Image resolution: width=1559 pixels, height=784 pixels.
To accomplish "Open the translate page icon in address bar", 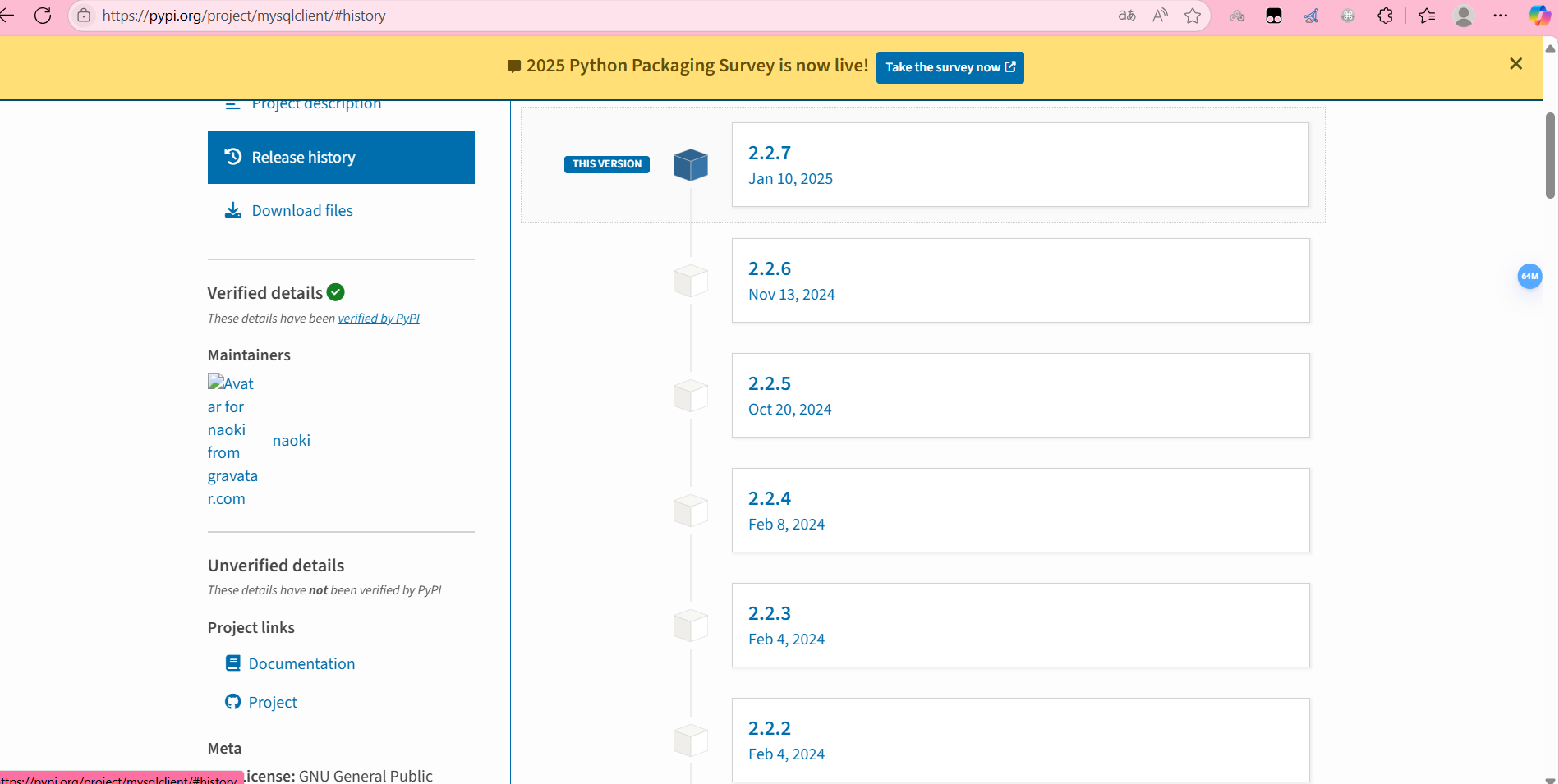I will click(1127, 16).
